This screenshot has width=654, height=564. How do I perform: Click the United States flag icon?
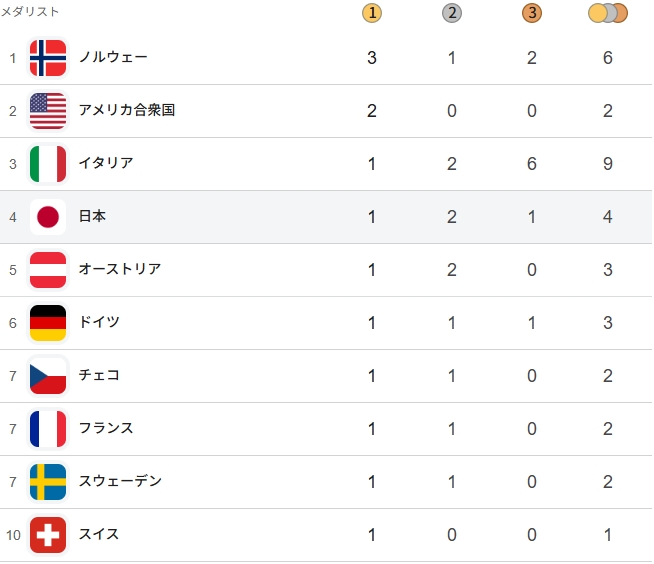48,111
